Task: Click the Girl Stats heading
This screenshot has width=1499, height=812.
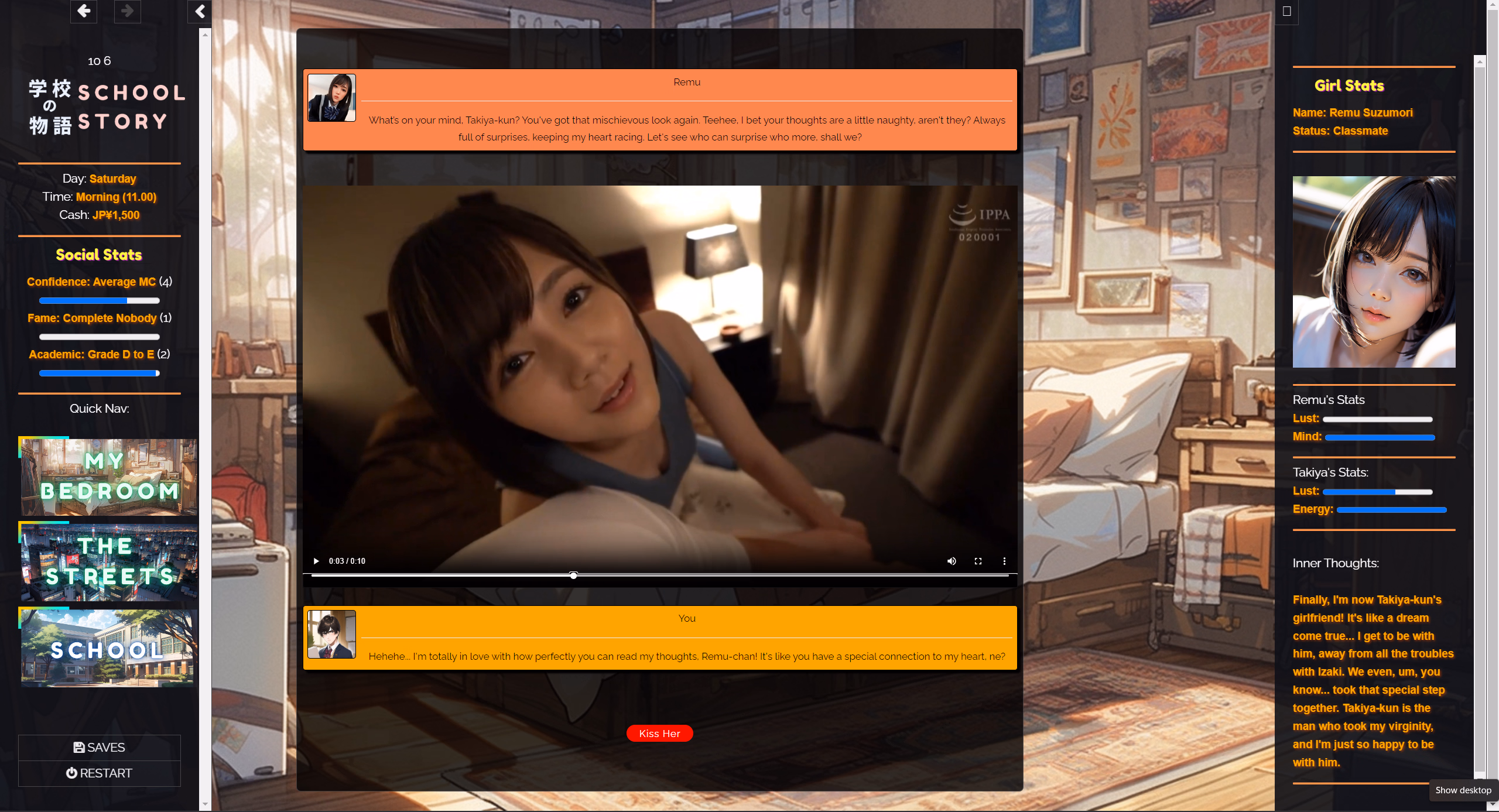Action: 1349,85
